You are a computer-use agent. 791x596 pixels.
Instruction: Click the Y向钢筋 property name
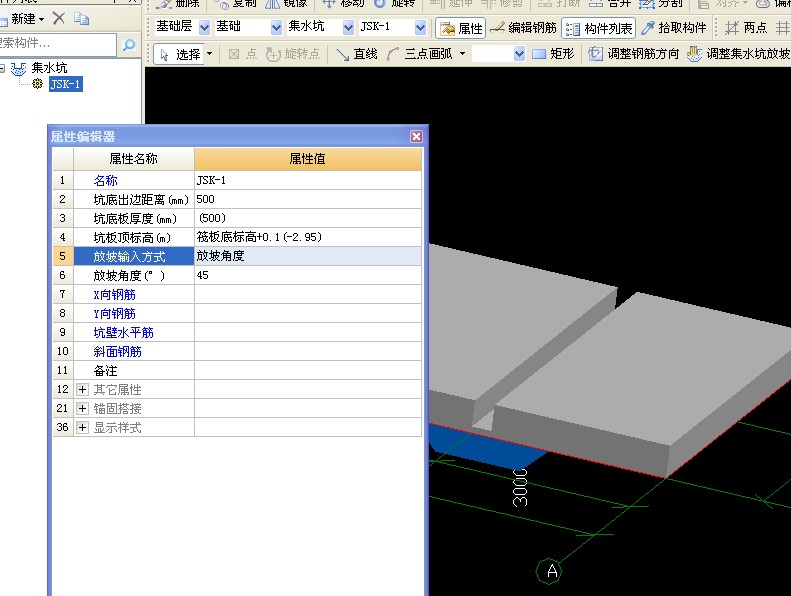[115, 313]
